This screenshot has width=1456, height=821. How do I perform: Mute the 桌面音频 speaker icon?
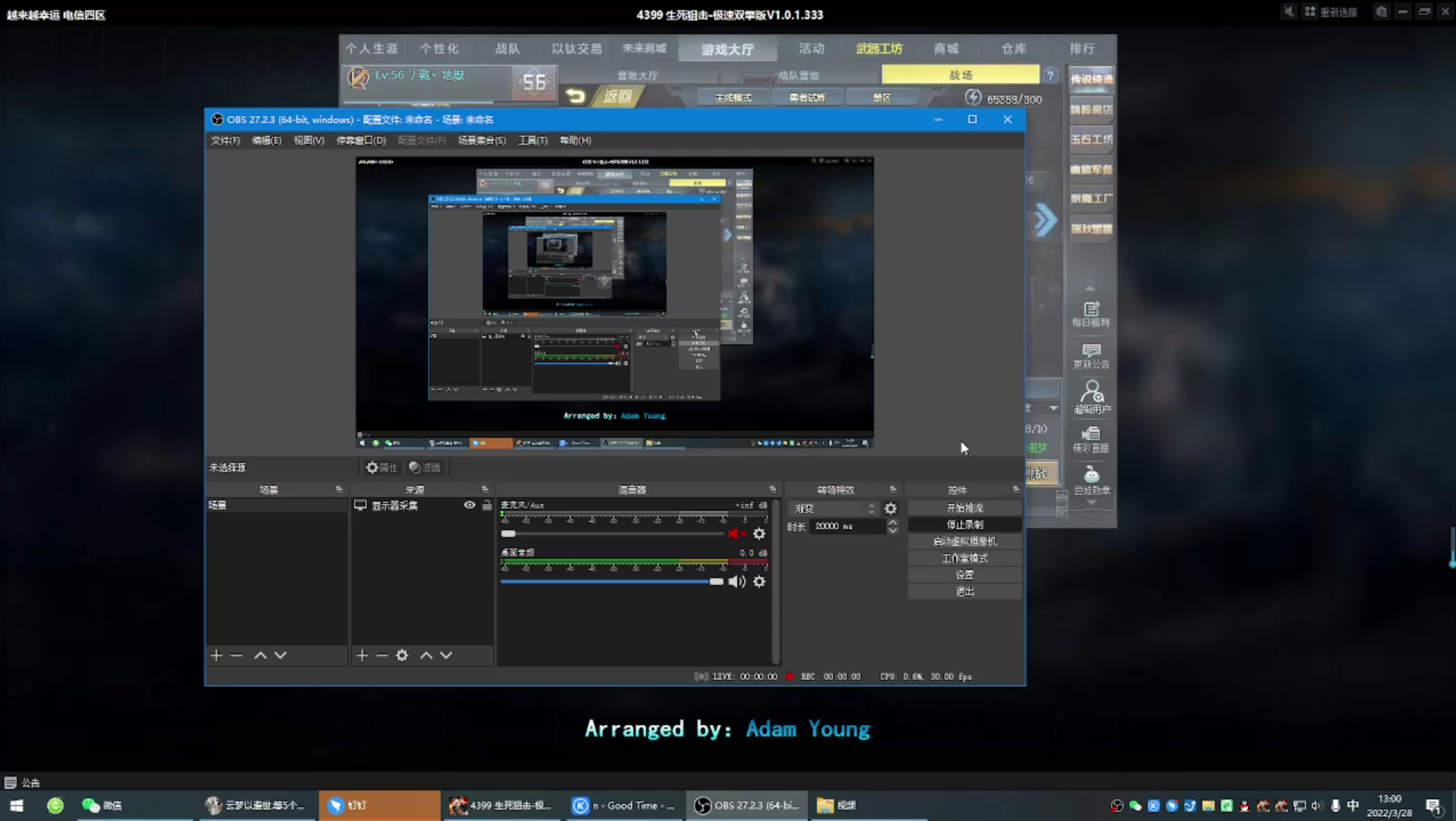click(x=736, y=582)
